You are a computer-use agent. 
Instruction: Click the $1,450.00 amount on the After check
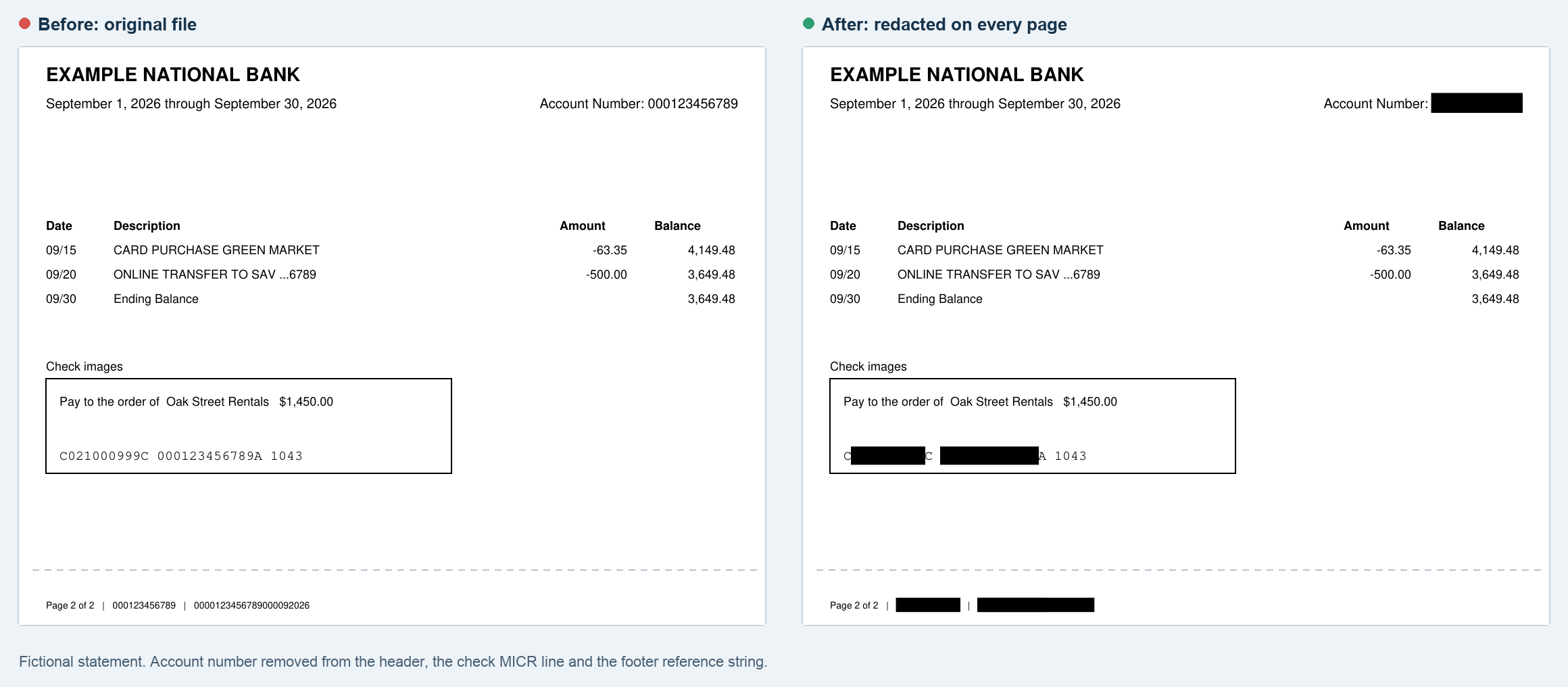click(1090, 402)
